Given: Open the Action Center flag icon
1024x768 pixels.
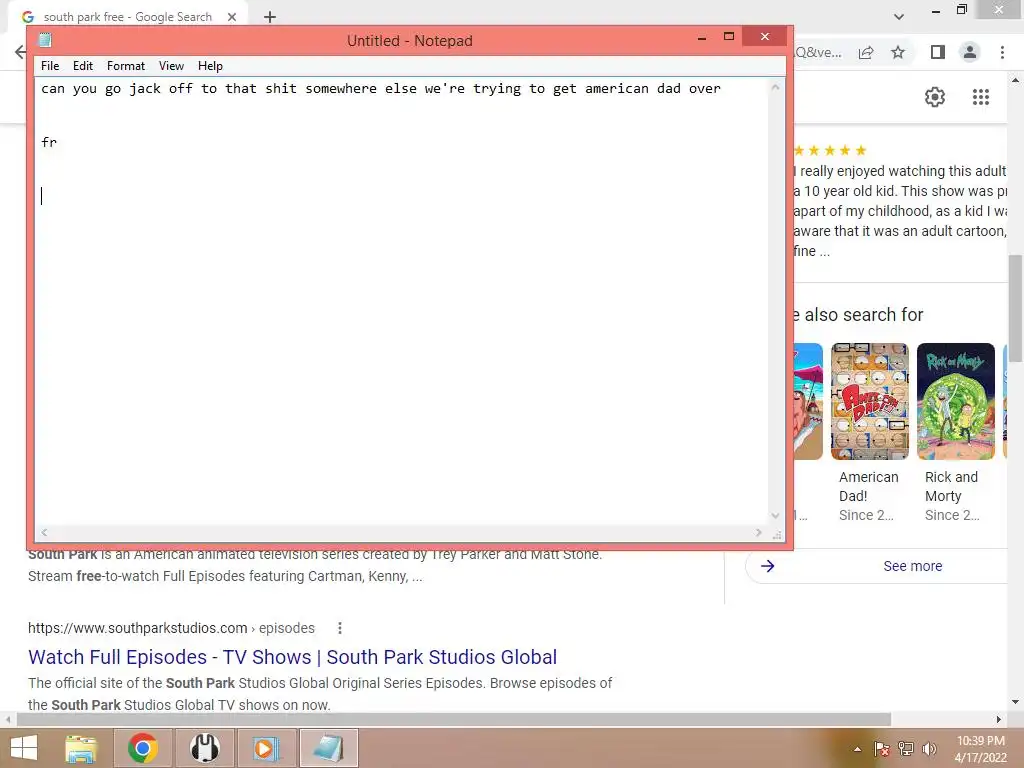Looking at the screenshot, I should coord(882,749).
